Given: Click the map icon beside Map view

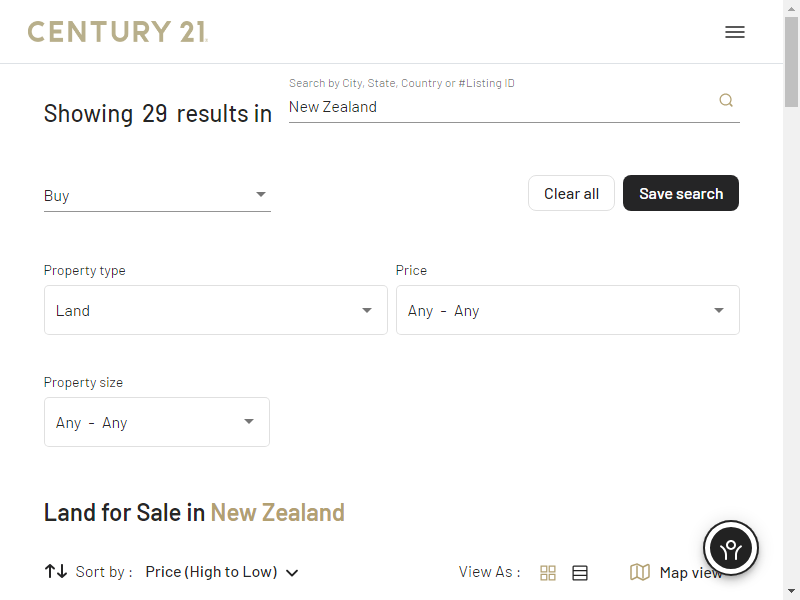Looking at the screenshot, I should (x=640, y=572).
